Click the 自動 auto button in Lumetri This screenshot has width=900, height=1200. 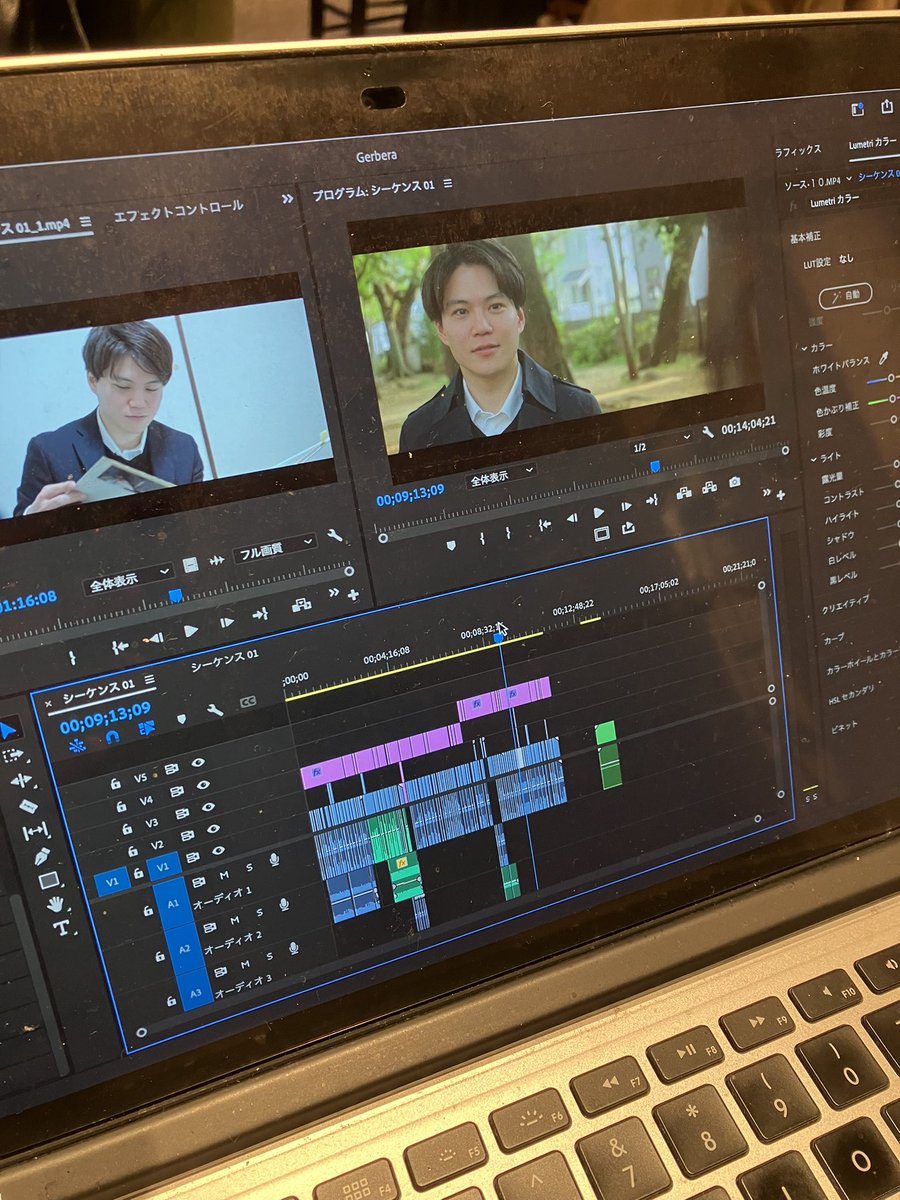[x=845, y=296]
